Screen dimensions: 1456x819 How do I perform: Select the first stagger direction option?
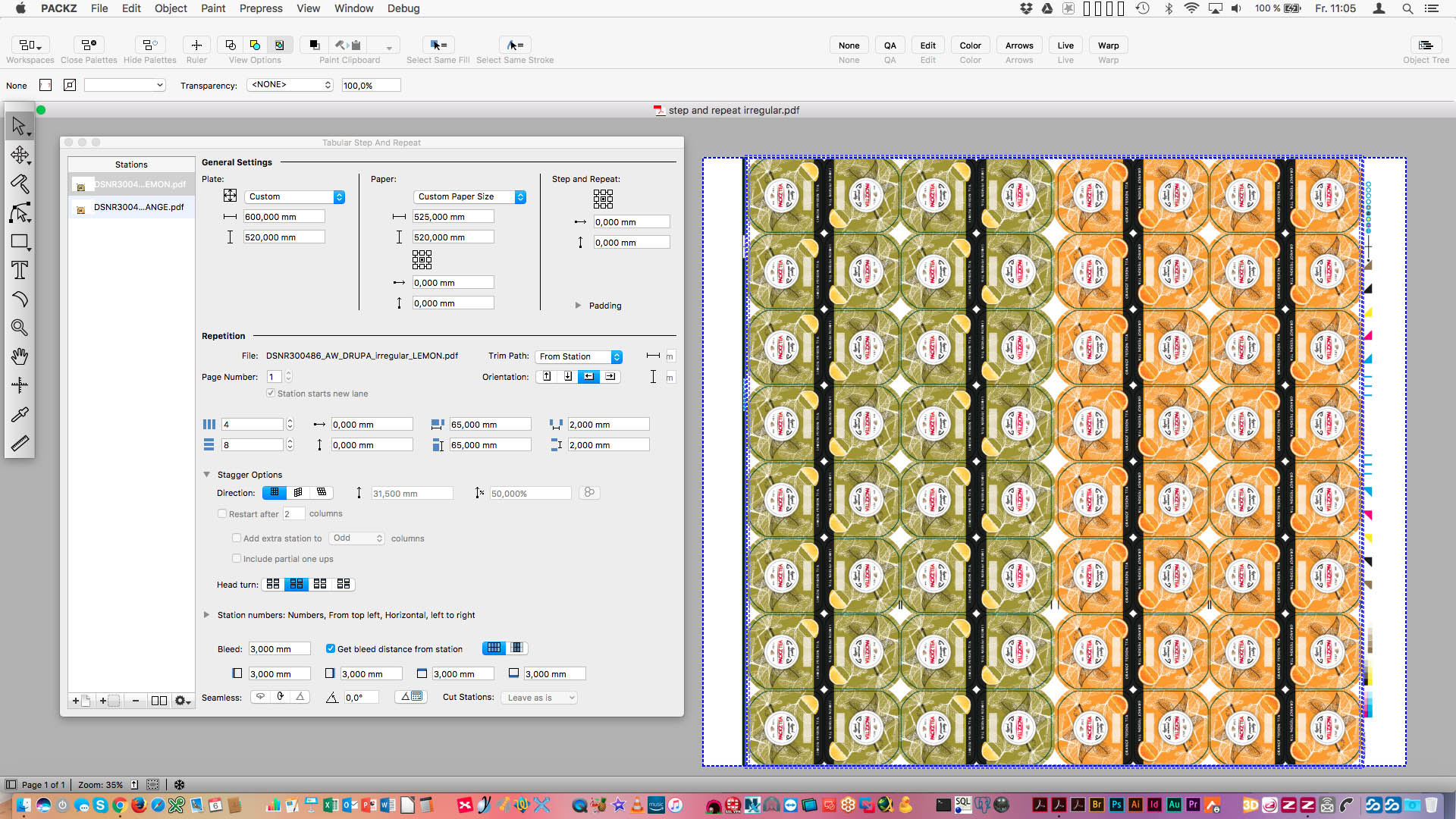(x=275, y=493)
